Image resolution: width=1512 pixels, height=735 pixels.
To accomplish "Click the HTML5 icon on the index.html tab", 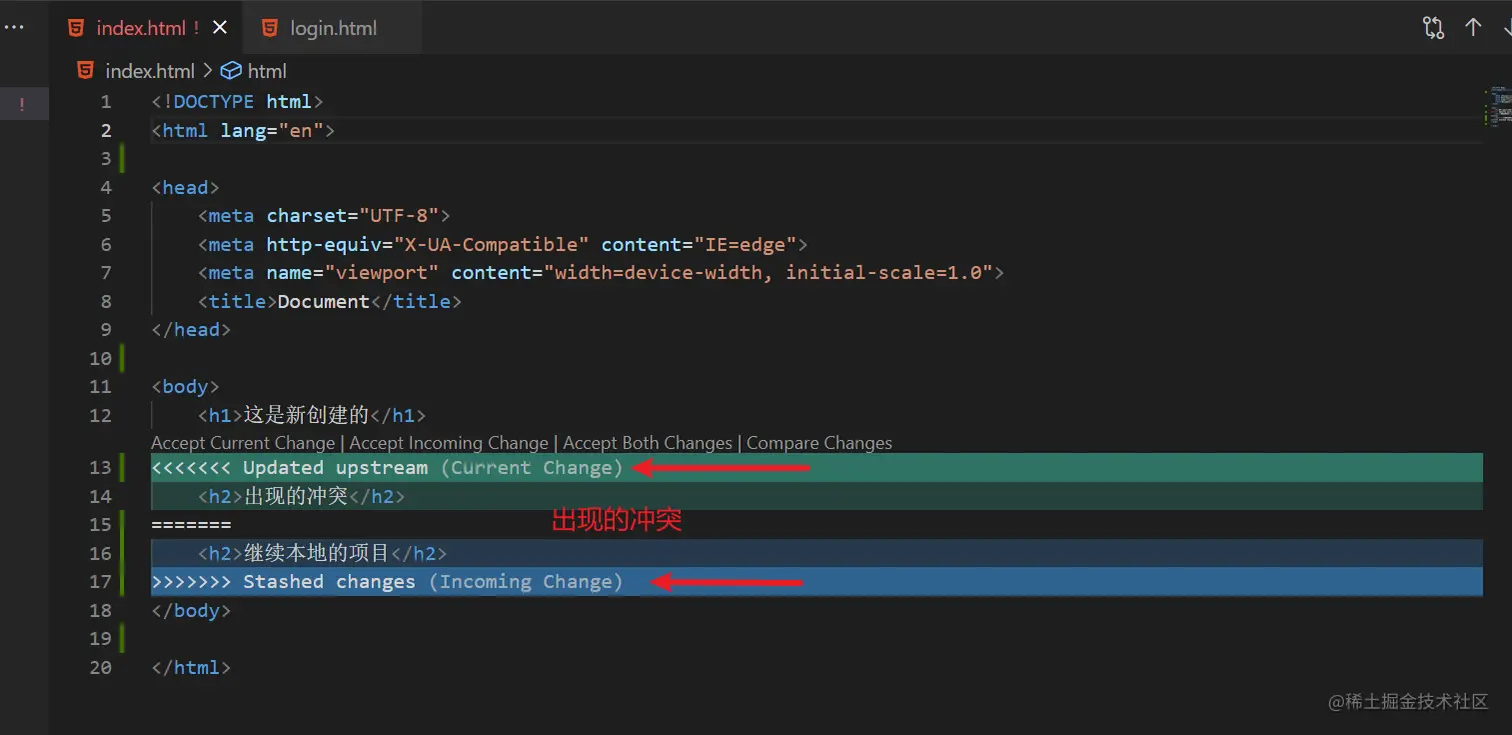I will point(76,28).
